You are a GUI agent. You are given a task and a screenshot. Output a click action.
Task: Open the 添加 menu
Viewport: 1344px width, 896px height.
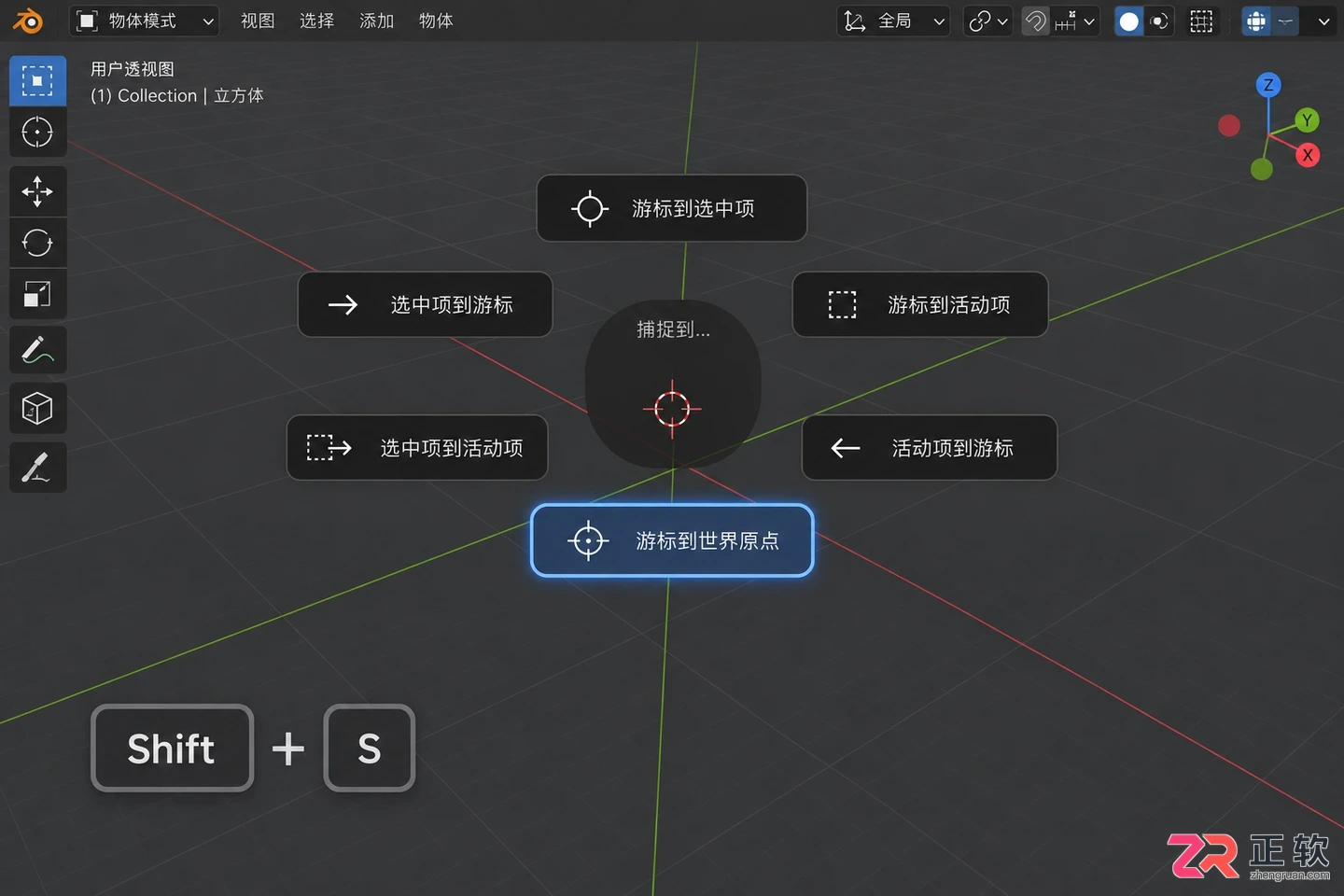pyautogui.click(x=376, y=21)
